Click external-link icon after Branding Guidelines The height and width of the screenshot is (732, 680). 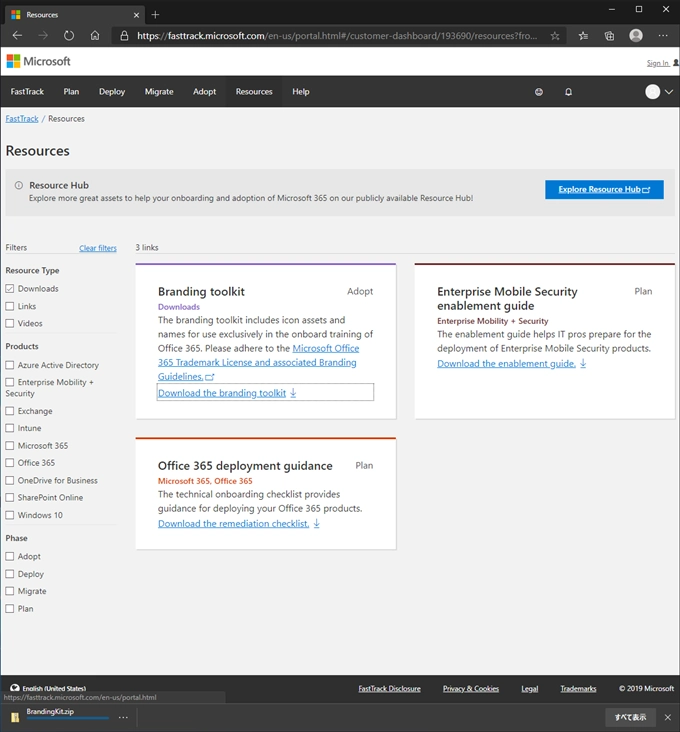210,377
